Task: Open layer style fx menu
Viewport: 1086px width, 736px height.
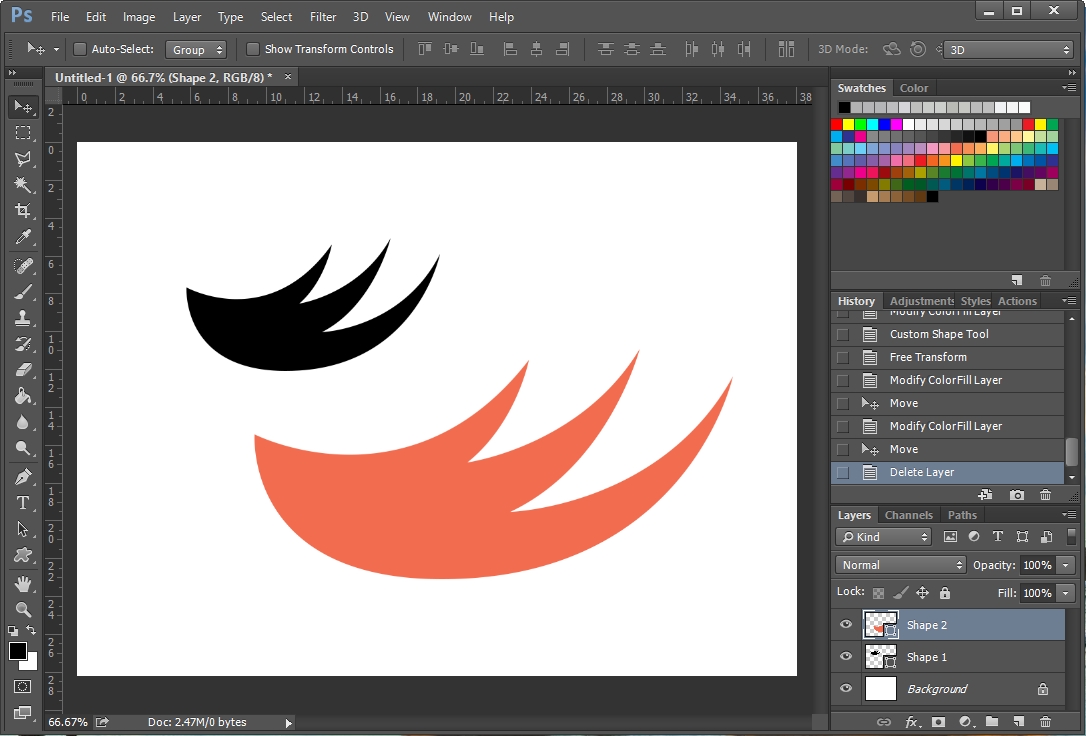Action: click(x=911, y=721)
